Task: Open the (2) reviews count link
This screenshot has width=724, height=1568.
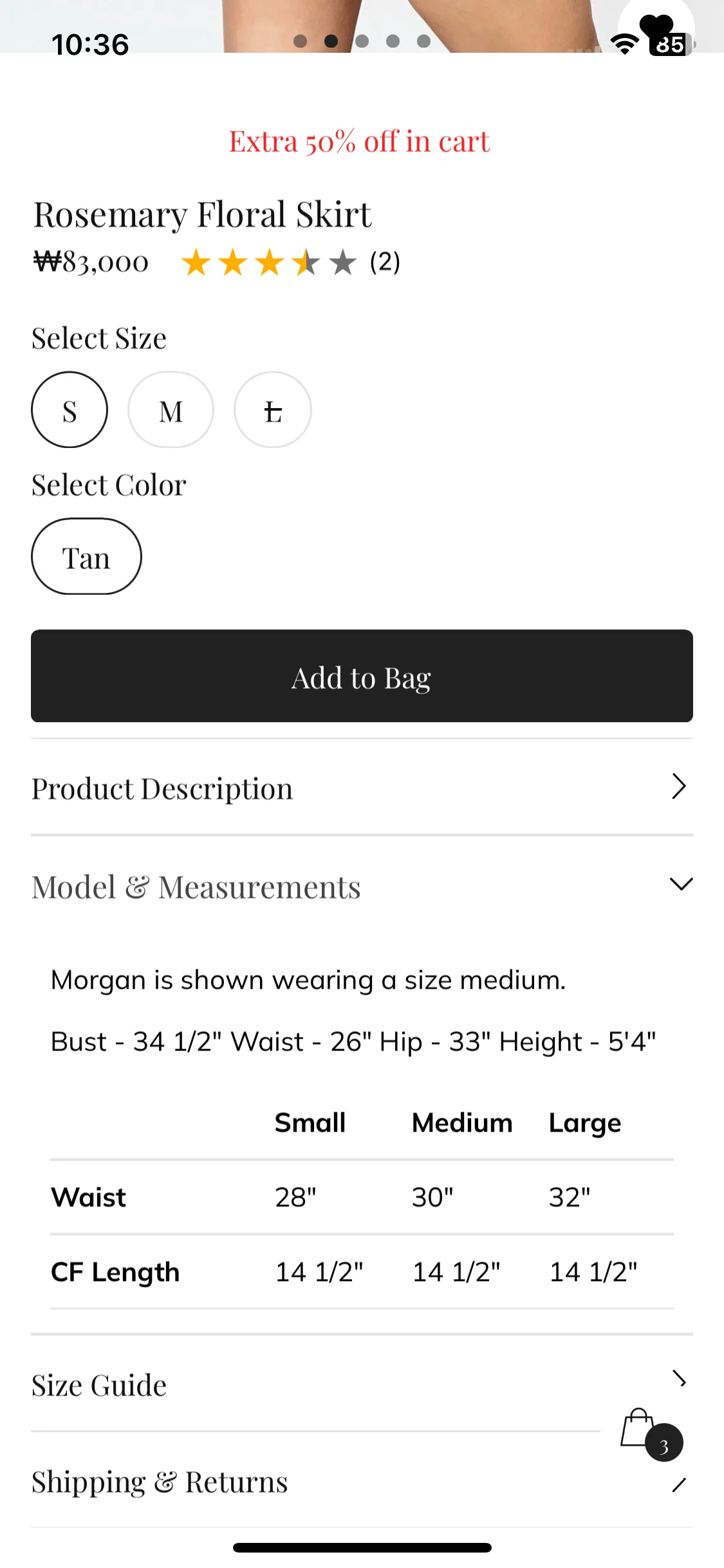Action: [x=385, y=262]
